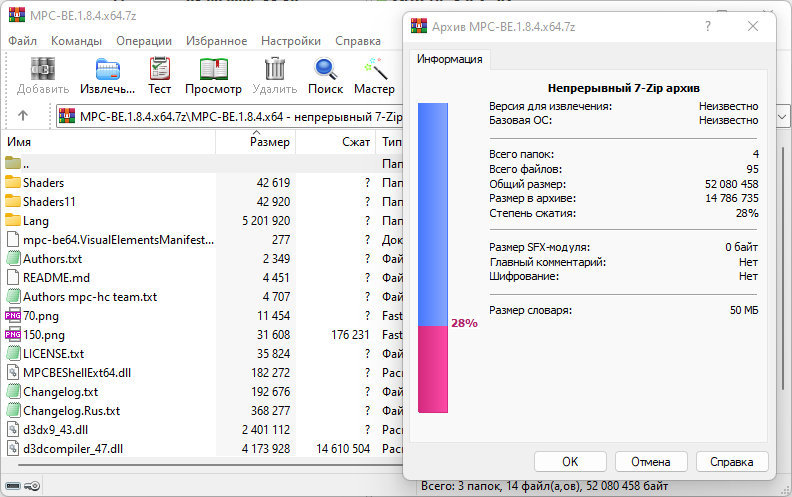Click the Добавить toolbar icon
The height and width of the screenshot is (497, 792).
(42, 69)
